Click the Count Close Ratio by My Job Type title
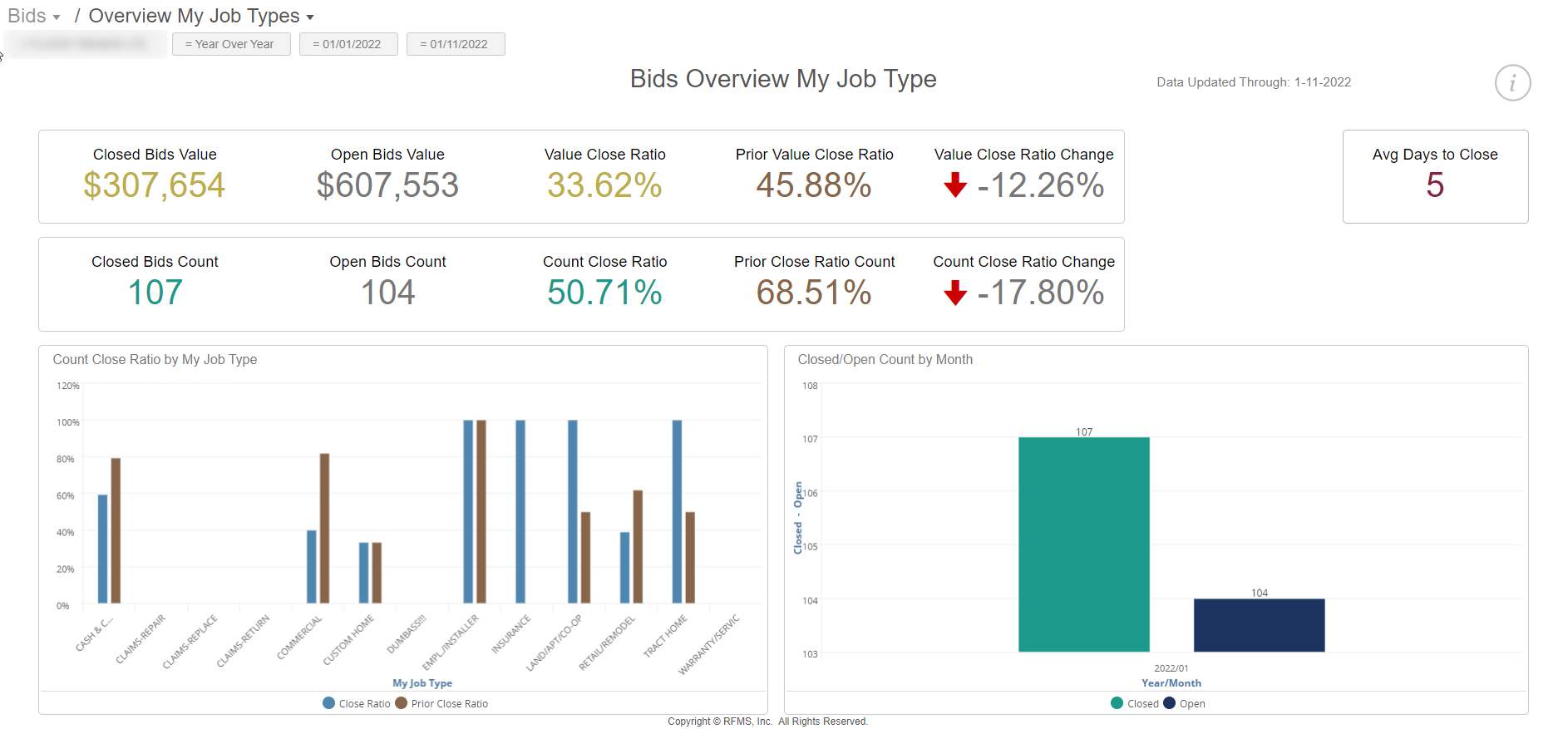Image resolution: width=1568 pixels, height=729 pixels. (x=155, y=359)
